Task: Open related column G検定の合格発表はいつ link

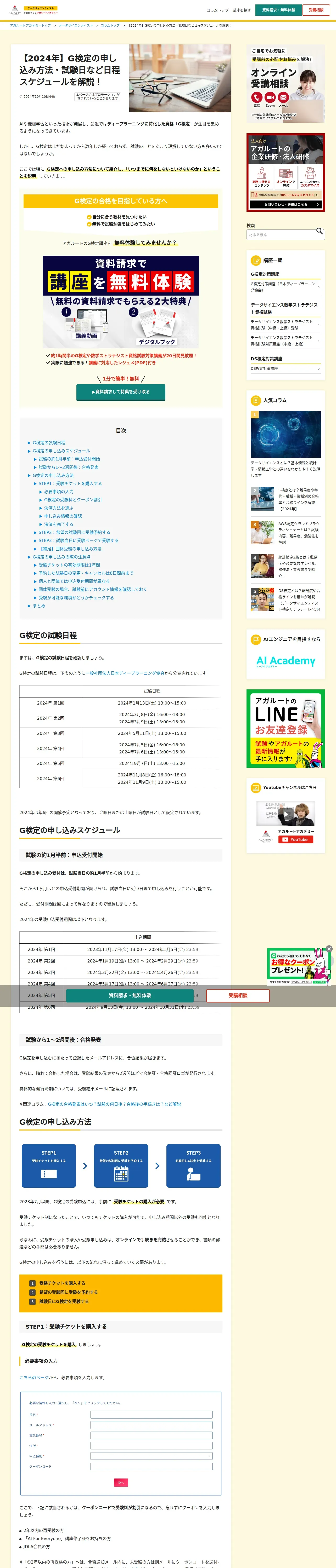Action: (x=115, y=1104)
